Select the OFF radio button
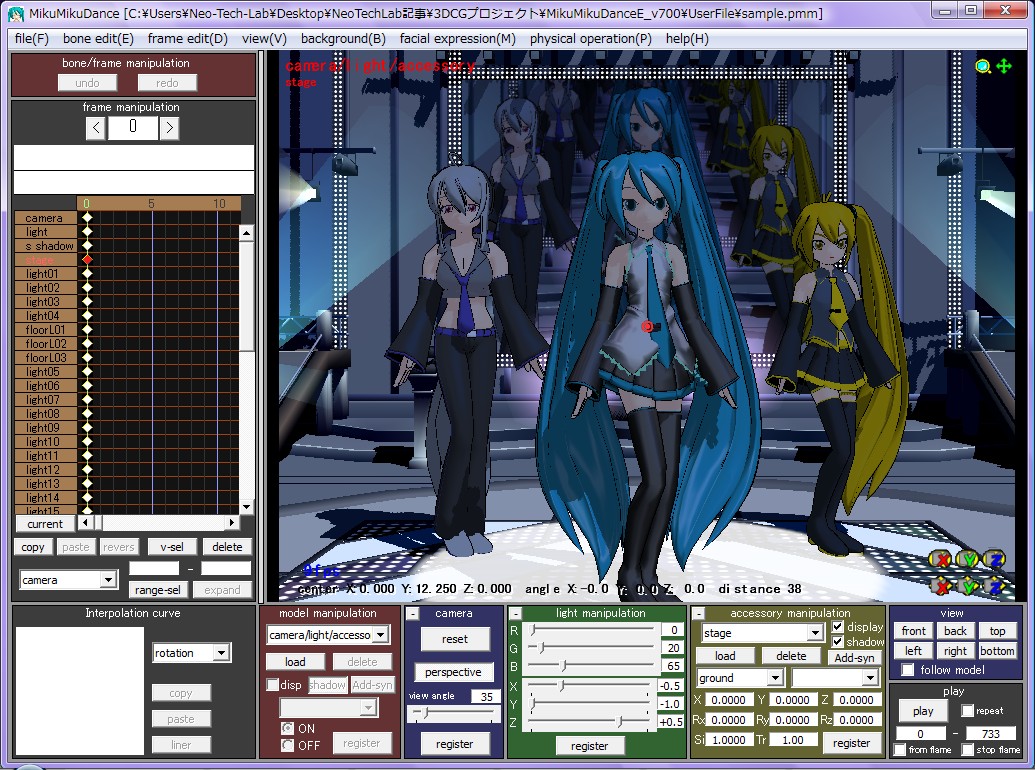The width and height of the screenshot is (1035, 770). tap(287, 745)
